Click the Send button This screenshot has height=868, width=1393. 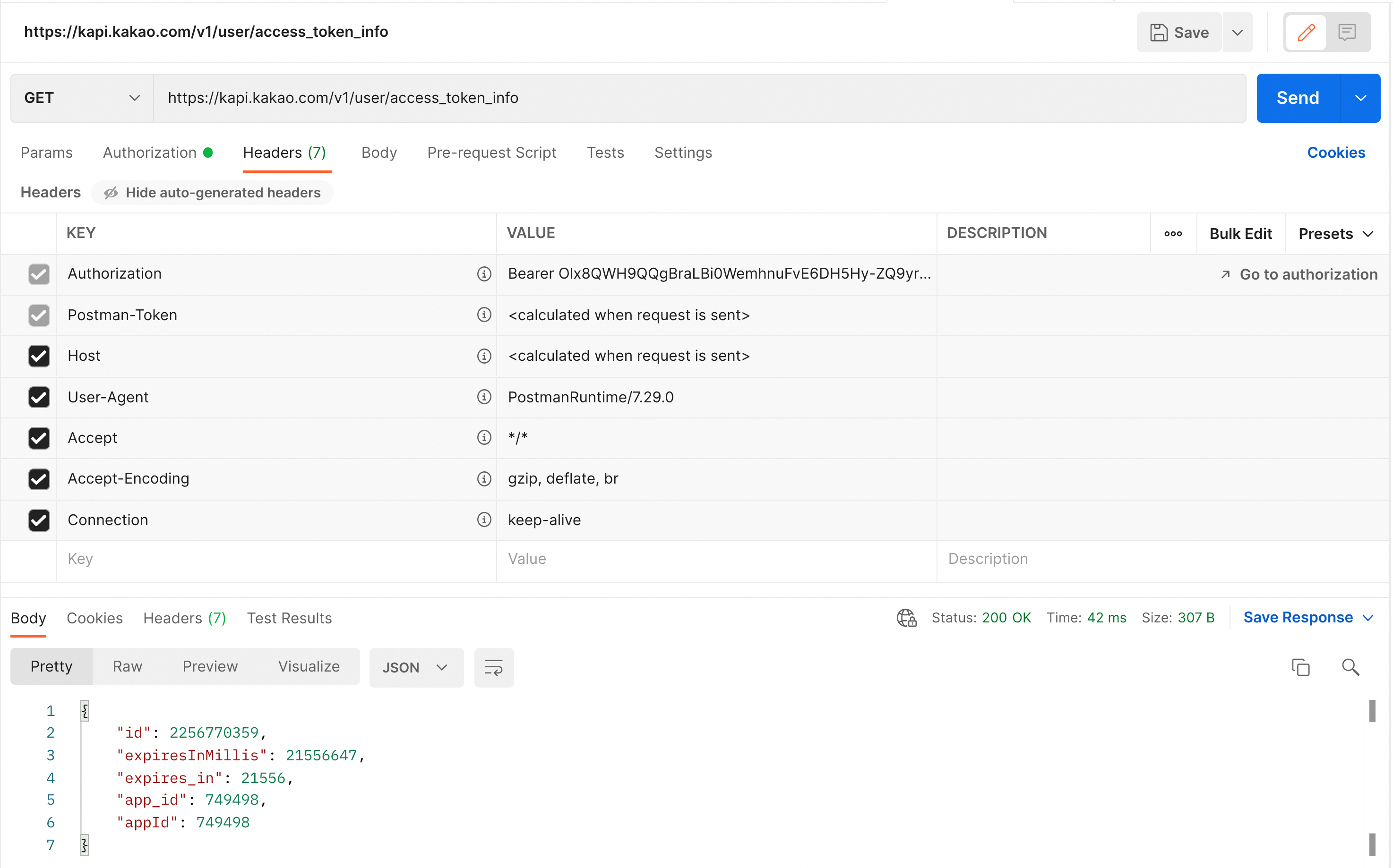(1298, 98)
